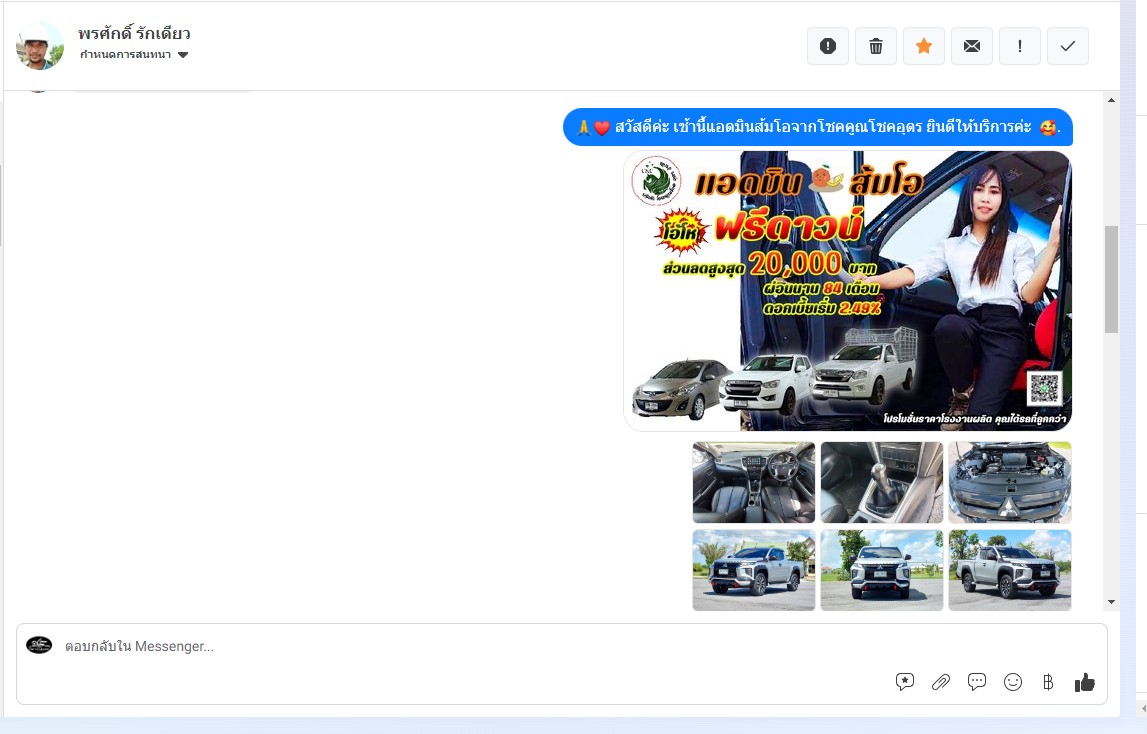Mark the conversation as done with the checkmark
The height and width of the screenshot is (734, 1147).
click(x=1068, y=46)
